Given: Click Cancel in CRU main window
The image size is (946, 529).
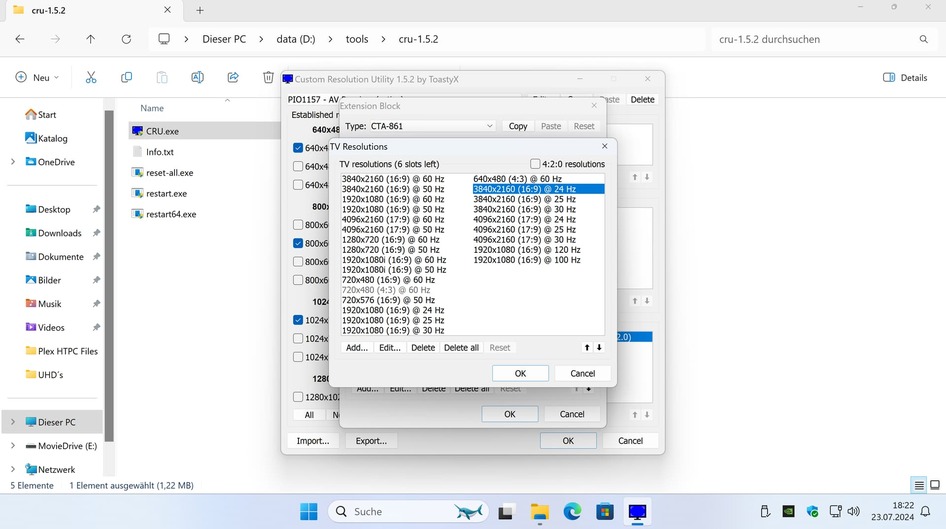Looking at the screenshot, I should coord(630,441).
